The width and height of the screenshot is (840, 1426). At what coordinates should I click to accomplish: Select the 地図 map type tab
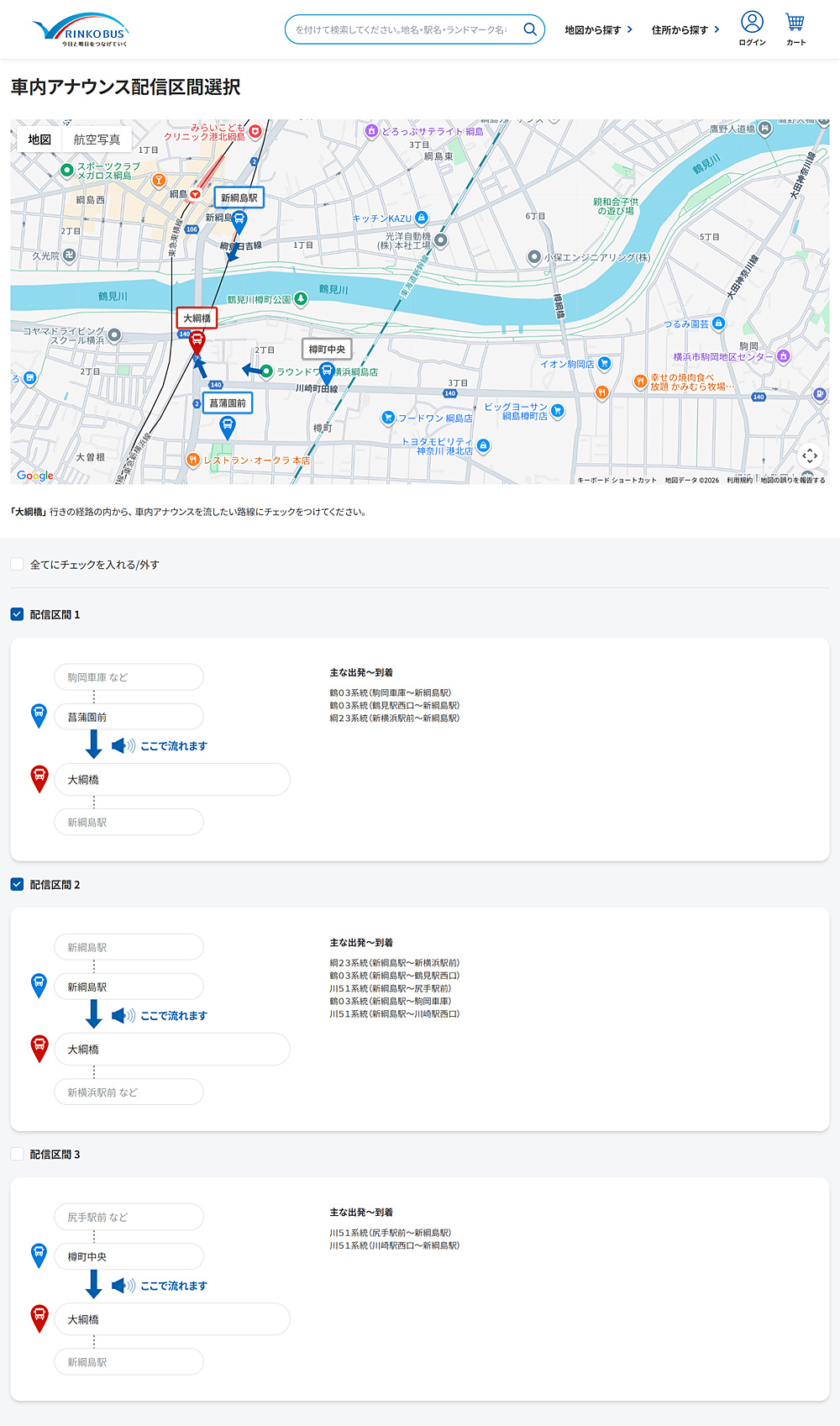[x=39, y=139]
